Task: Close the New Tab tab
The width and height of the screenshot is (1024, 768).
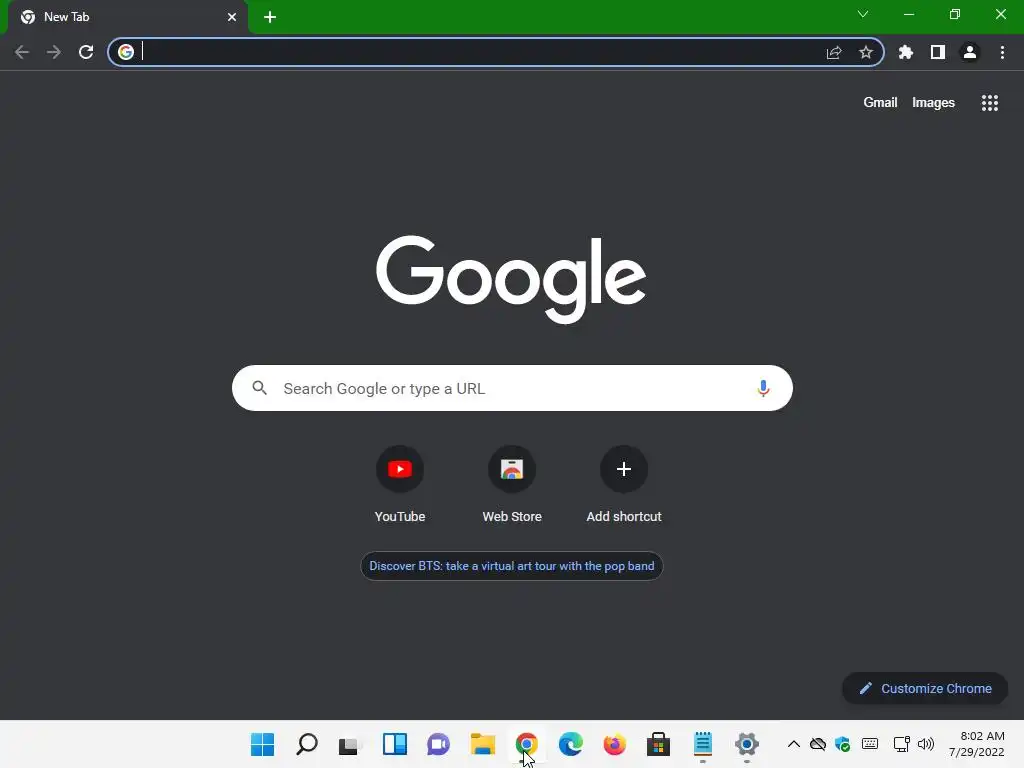Action: [232, 17]
